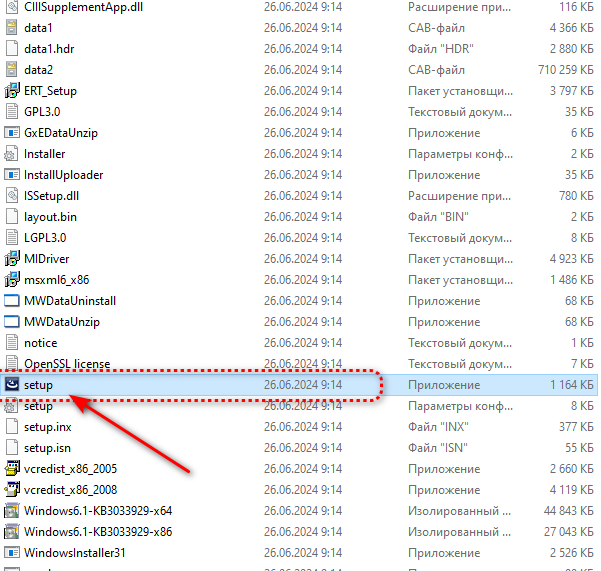Viewport: 601px width, 571px height.
Task: Click the GxEDataUnzip application icon
Action: point(12,132)
